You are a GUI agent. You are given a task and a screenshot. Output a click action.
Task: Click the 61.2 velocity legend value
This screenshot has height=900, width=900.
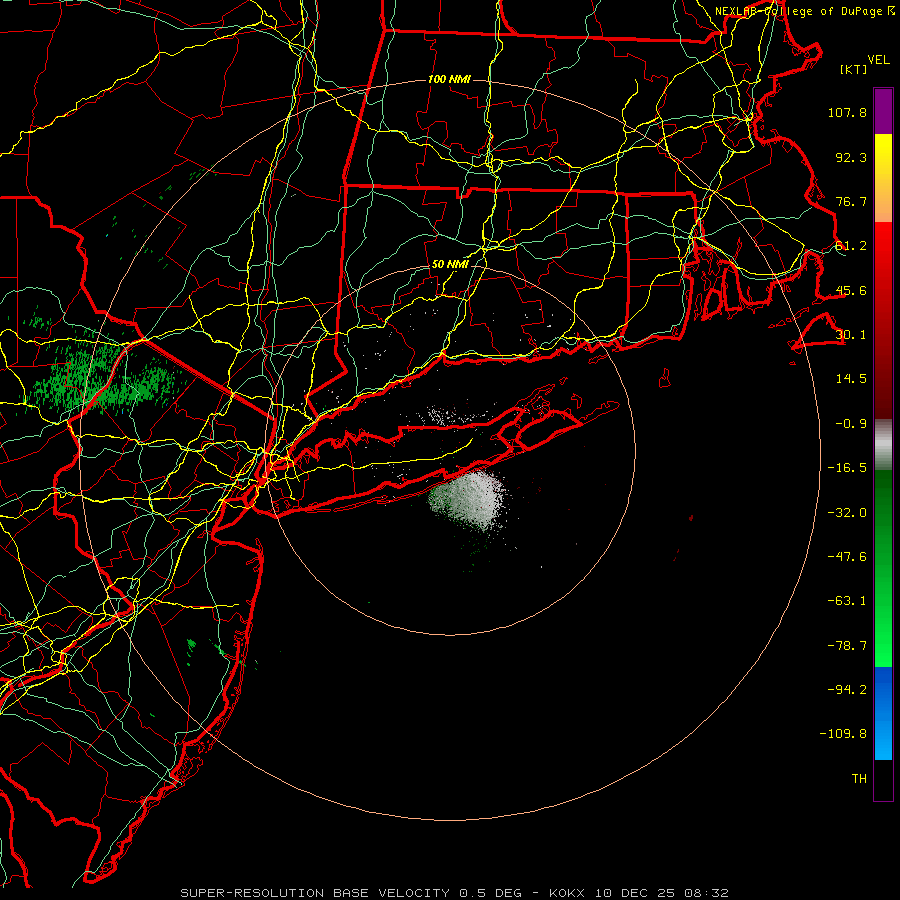pos(851,246)
